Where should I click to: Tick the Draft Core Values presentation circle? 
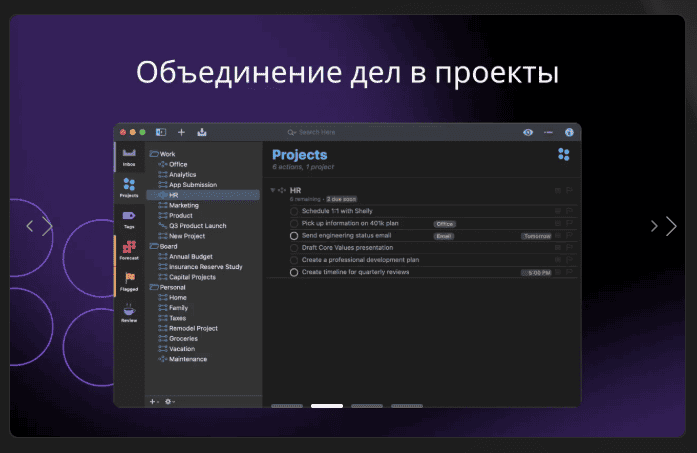[x=294, y=248]
